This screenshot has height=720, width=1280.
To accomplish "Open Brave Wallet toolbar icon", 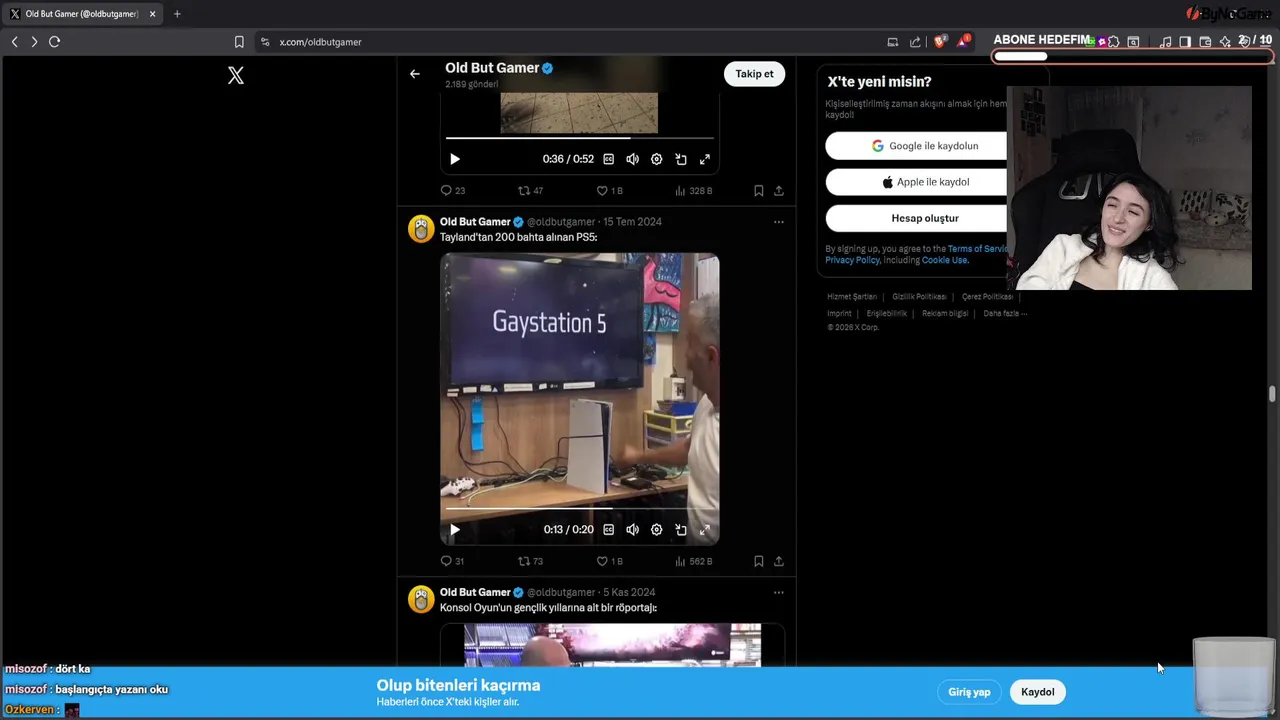I will (x=1205, y=42).
